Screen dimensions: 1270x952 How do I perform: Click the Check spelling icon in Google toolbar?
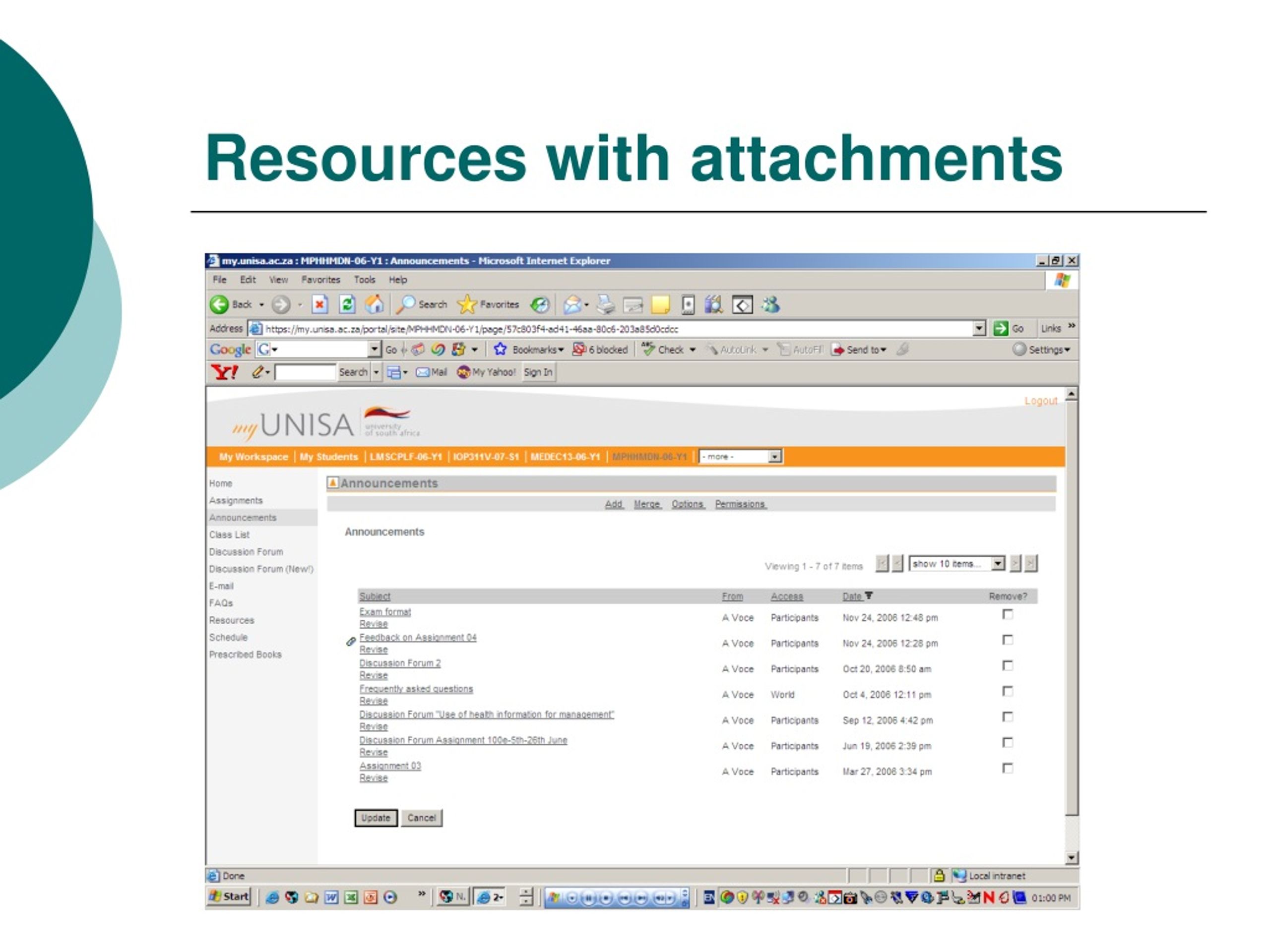(648, 349)
